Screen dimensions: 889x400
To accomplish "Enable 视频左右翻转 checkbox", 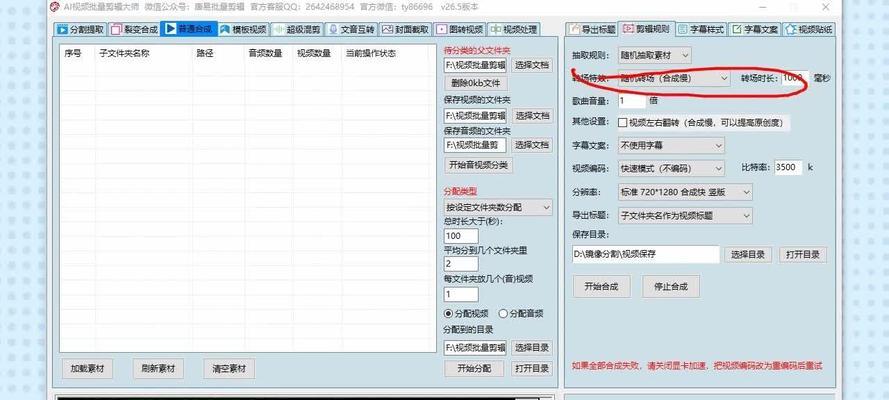I will pyautogui.click(x=623, y=122).
